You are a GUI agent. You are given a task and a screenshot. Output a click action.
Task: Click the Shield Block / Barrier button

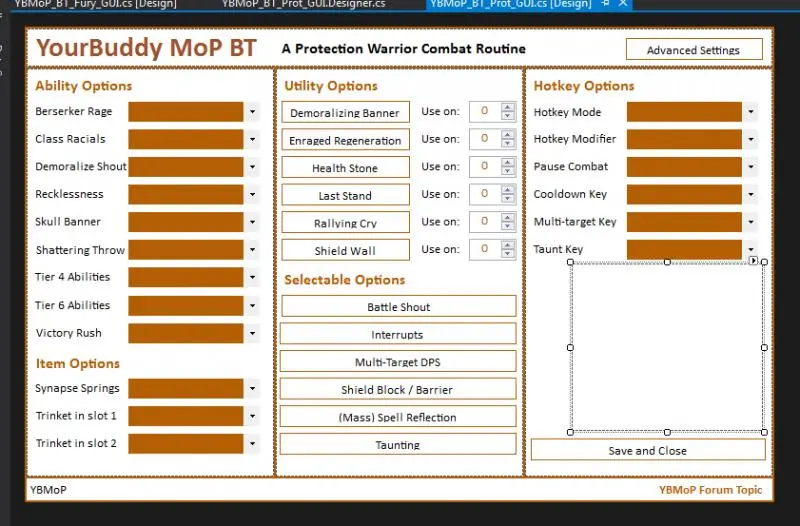pos(398,389)
